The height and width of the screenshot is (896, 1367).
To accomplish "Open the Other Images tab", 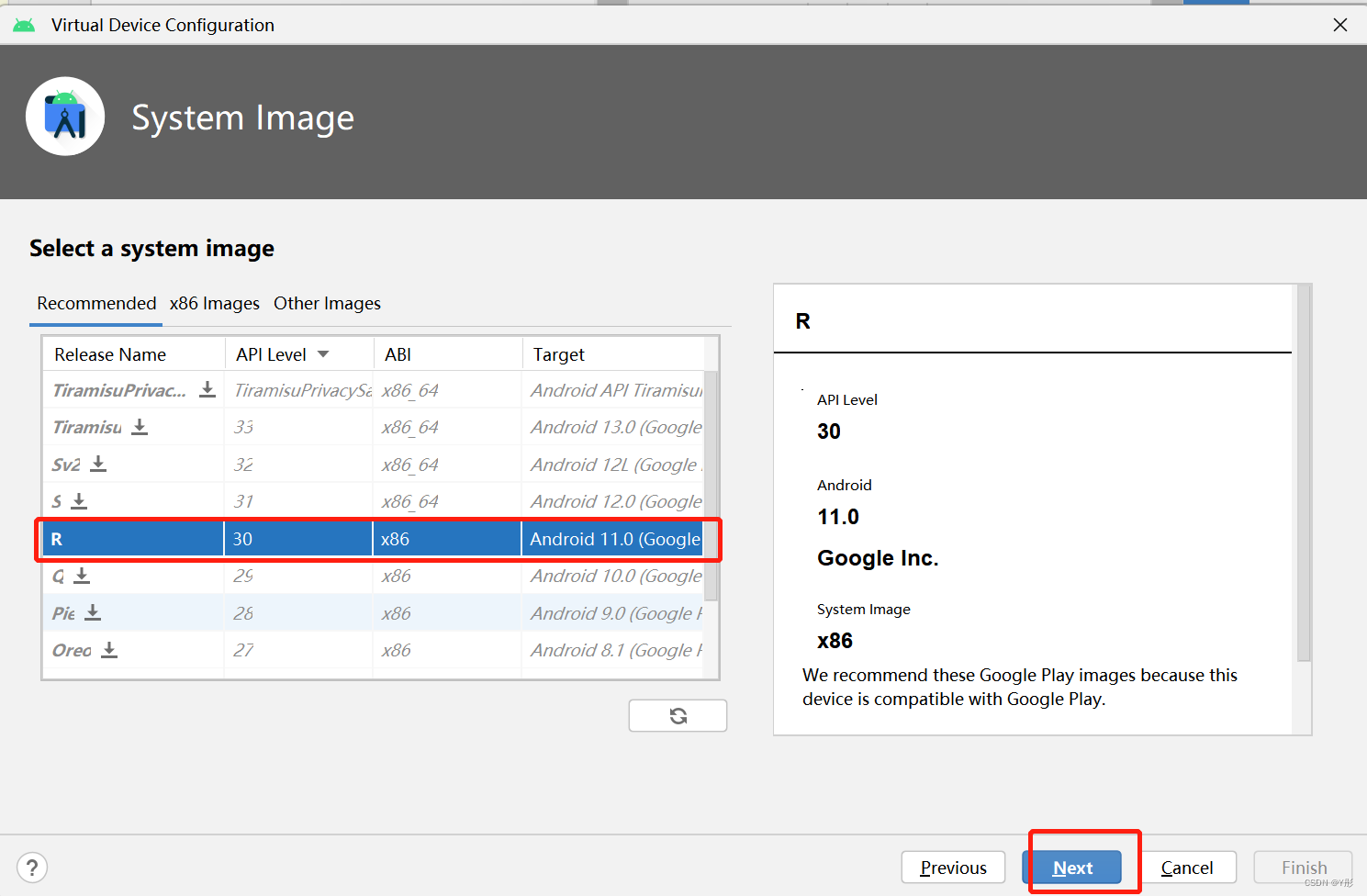I will click(327, 303).
